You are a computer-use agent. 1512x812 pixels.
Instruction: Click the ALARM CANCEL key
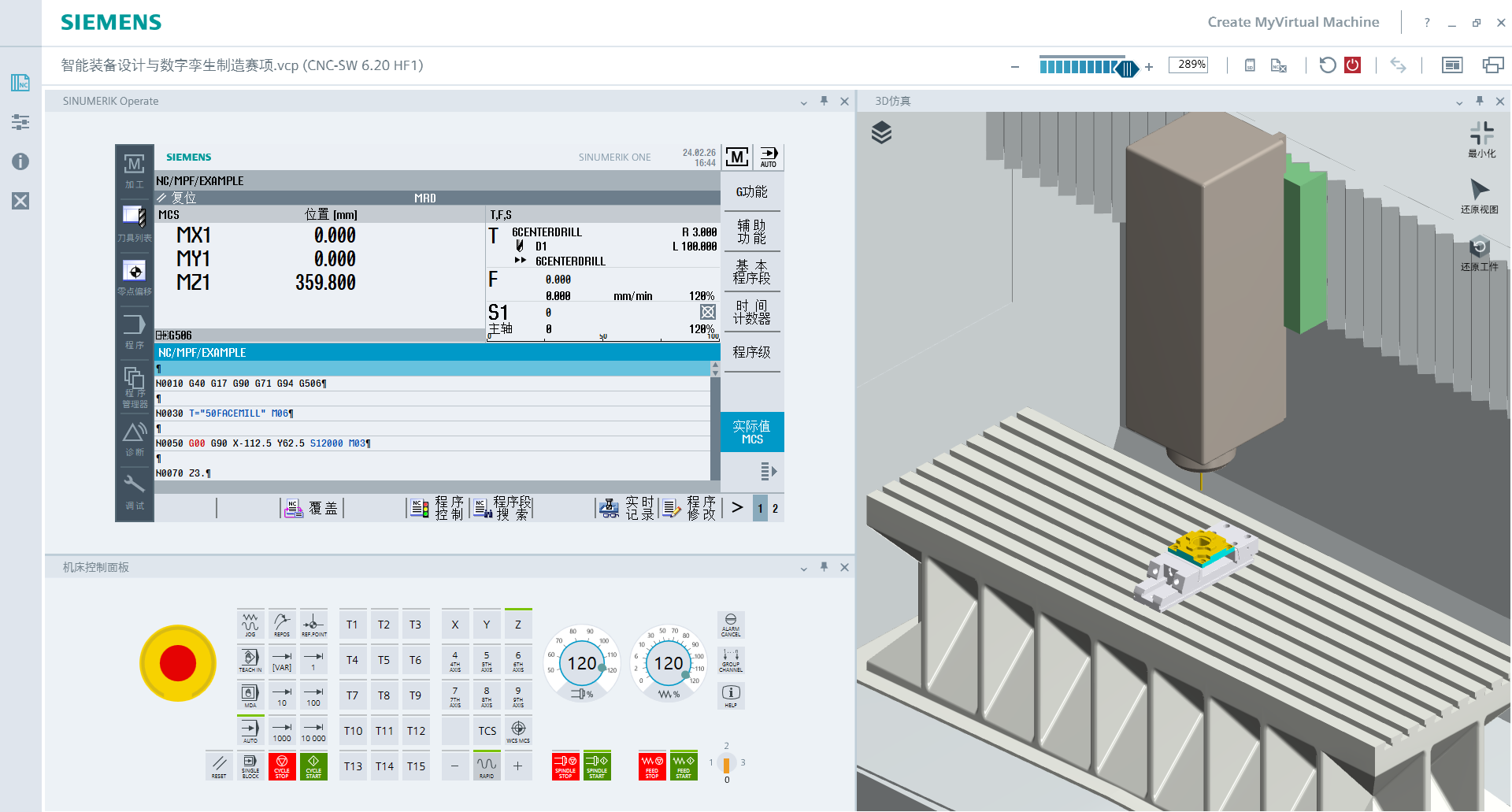731,625
